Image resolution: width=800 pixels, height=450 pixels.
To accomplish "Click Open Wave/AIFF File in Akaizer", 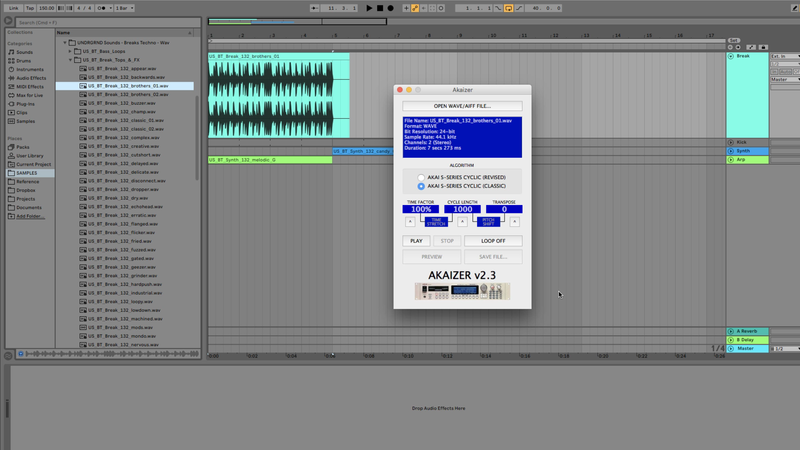I will (x=462, y=106).
